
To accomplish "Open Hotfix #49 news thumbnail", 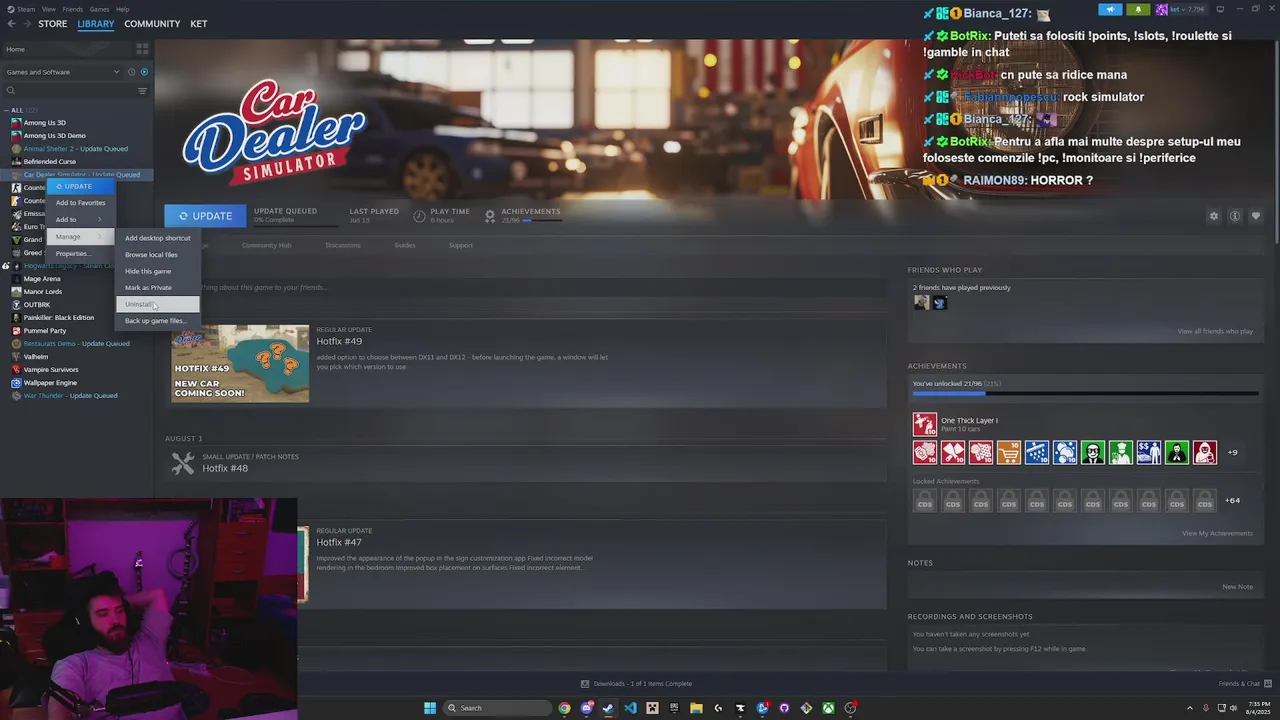I will [x=240, y=363].
